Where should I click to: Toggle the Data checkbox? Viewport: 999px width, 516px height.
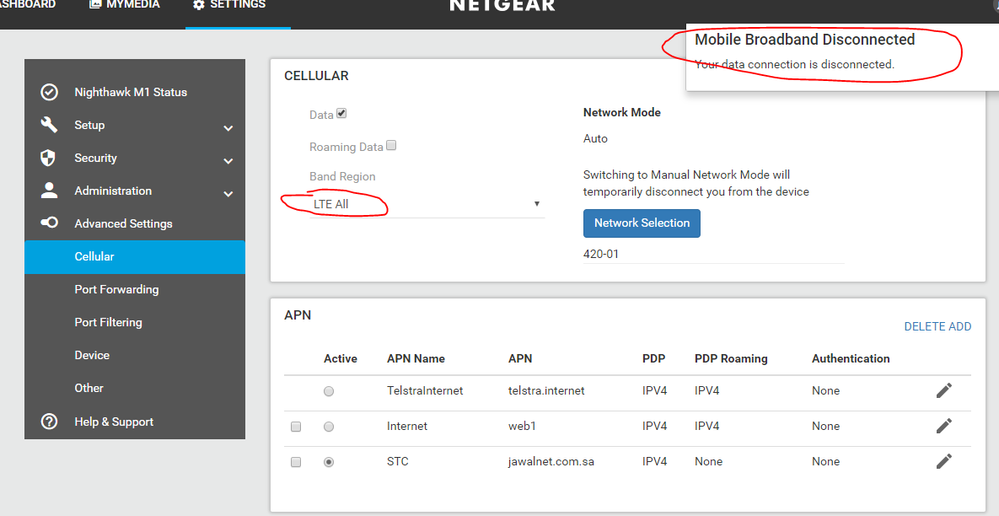point(342,114)
